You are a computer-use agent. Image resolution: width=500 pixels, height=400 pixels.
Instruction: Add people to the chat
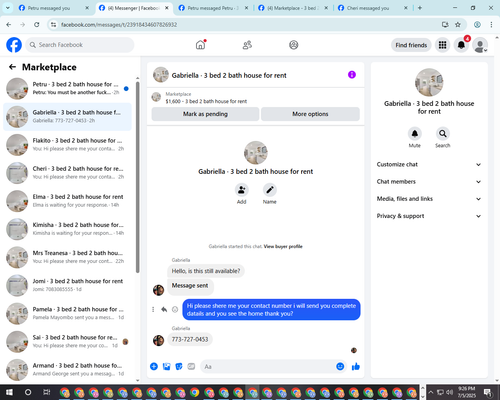pos(242,190)
